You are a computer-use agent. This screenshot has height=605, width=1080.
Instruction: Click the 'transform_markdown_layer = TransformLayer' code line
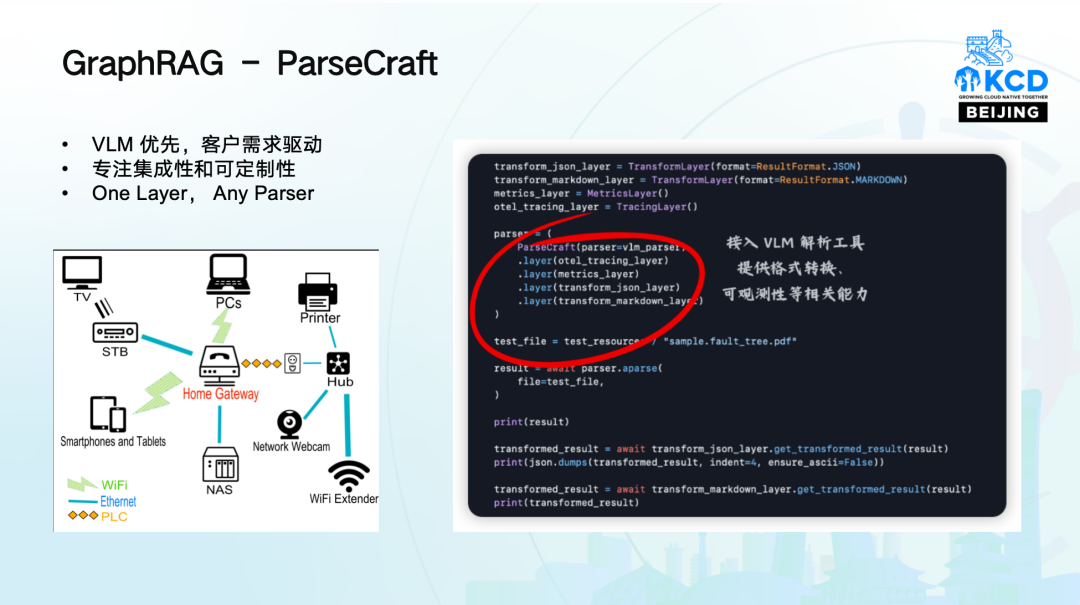[x=700, y=180]
